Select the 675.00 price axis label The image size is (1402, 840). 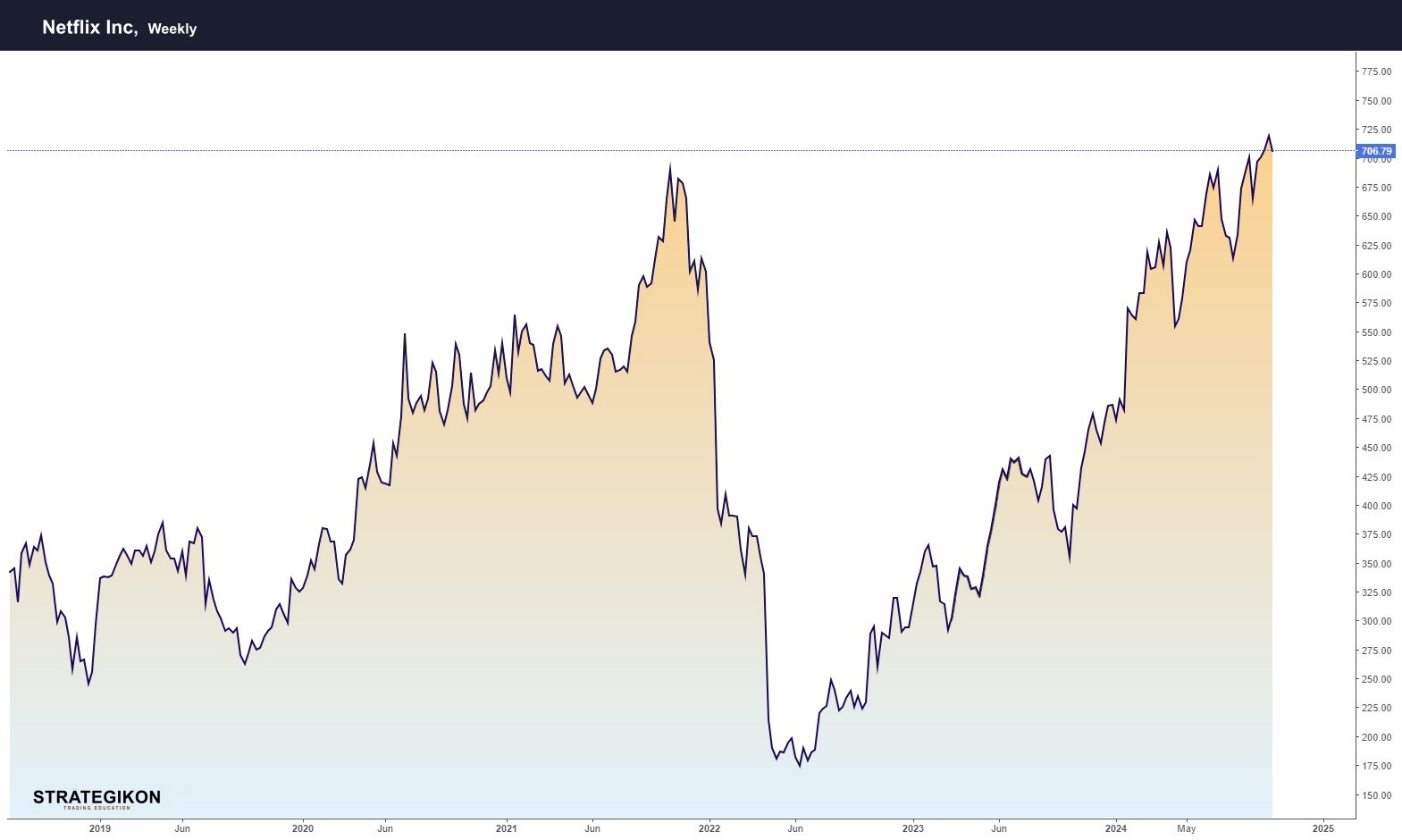(x=1376, y=188)
